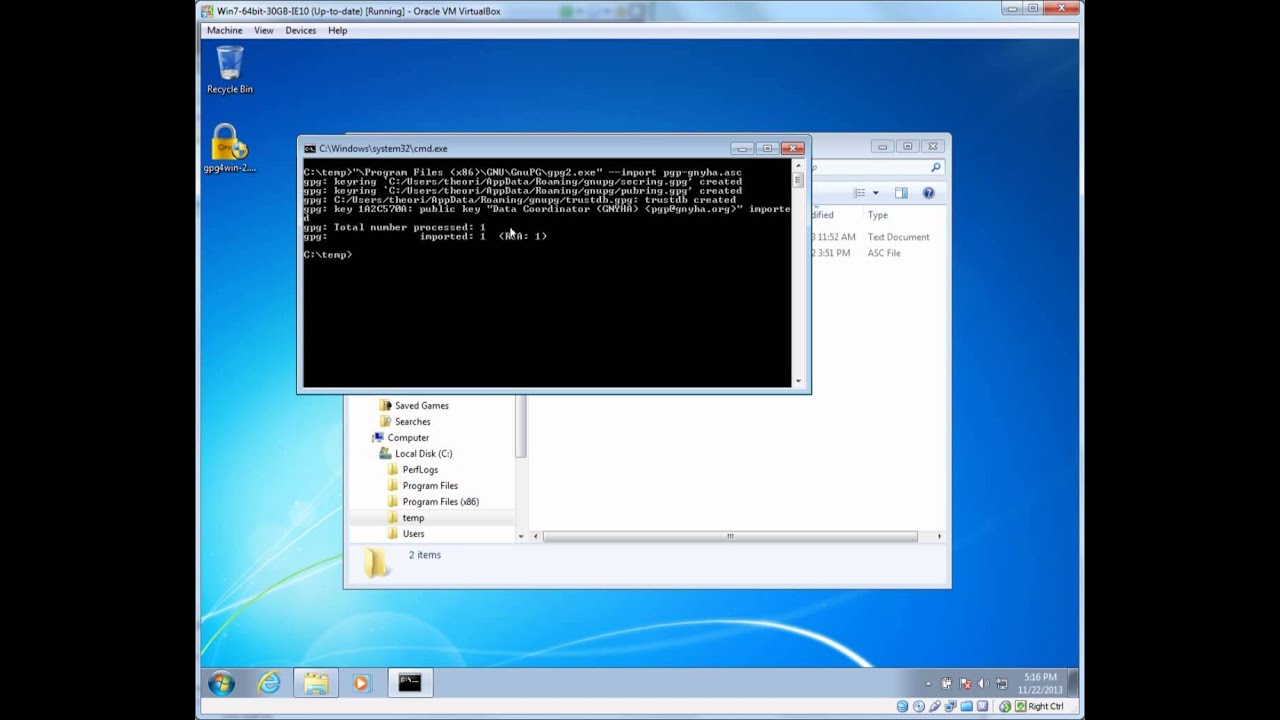Click VirtualBox optical disc status icon
Image resolution: width=1280 pixels, height=720 pixels.
918,706
